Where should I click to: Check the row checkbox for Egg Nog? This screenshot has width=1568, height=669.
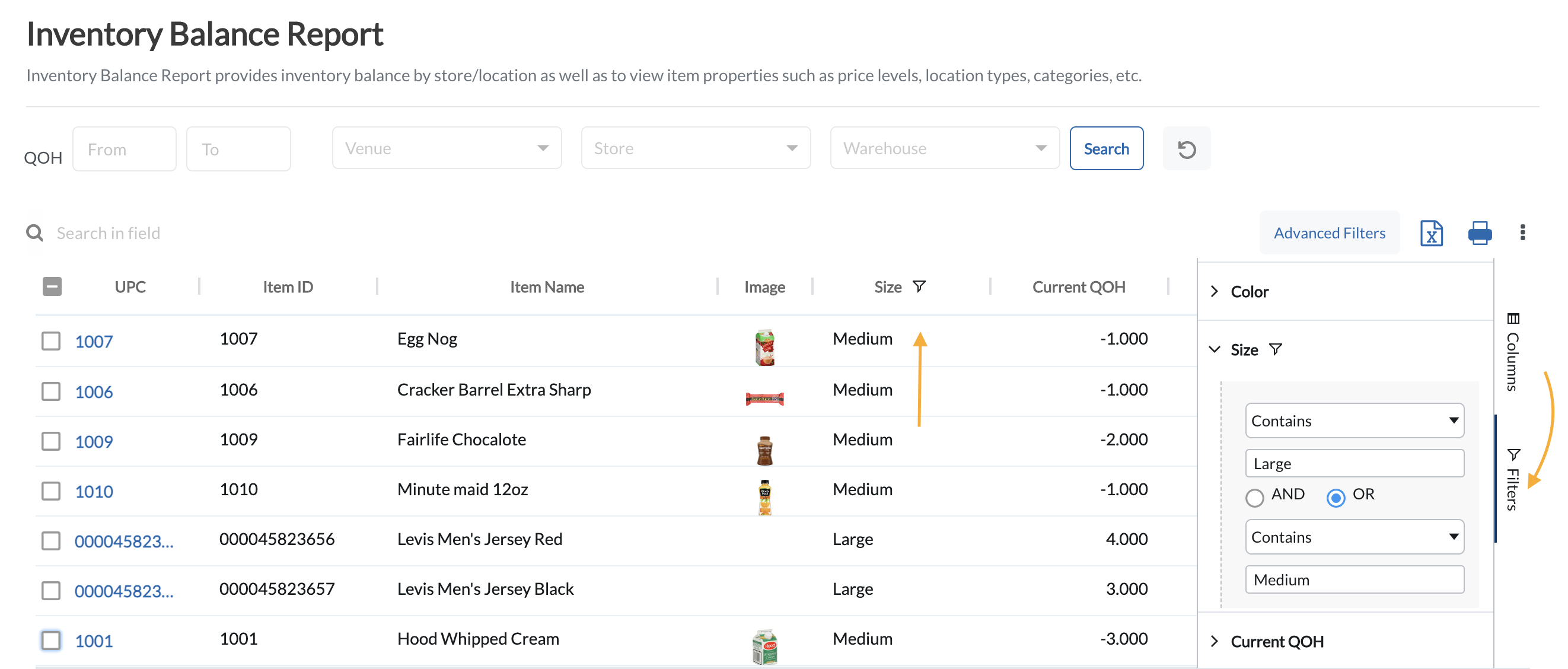point(50,342)
